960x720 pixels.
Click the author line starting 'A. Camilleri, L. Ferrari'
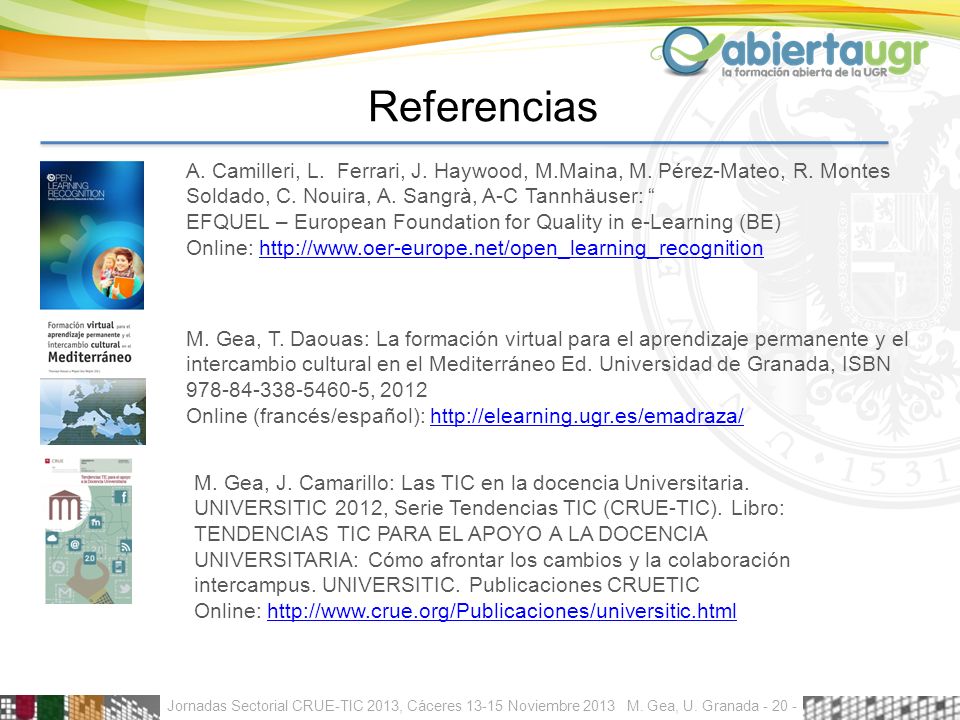[x=538, y=171]
